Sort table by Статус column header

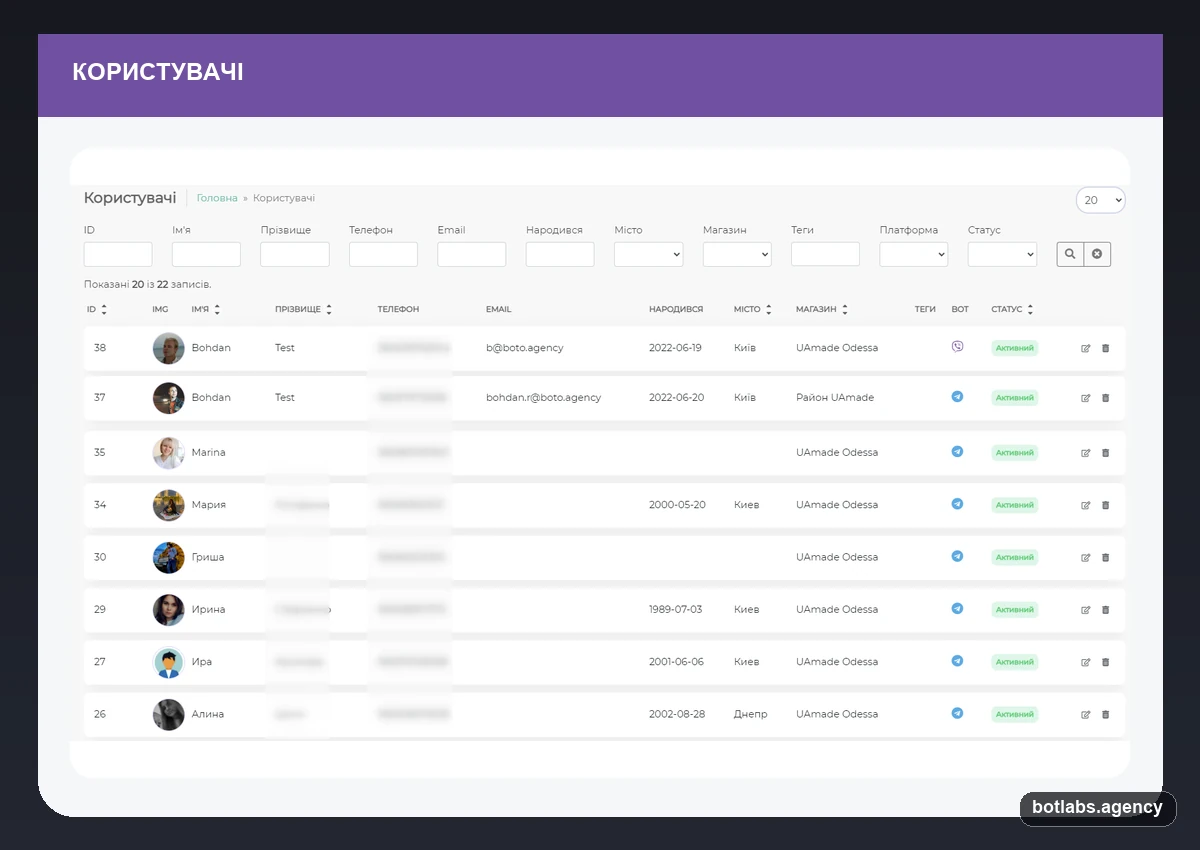click(1012, 309)
